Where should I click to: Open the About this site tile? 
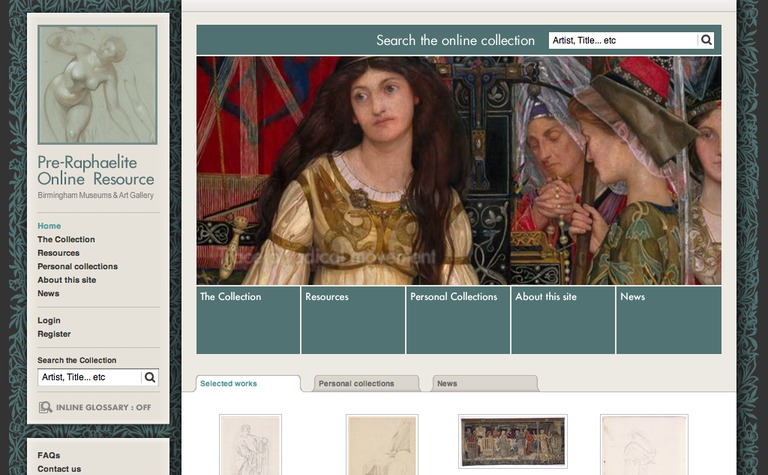(x=563, y=320)
